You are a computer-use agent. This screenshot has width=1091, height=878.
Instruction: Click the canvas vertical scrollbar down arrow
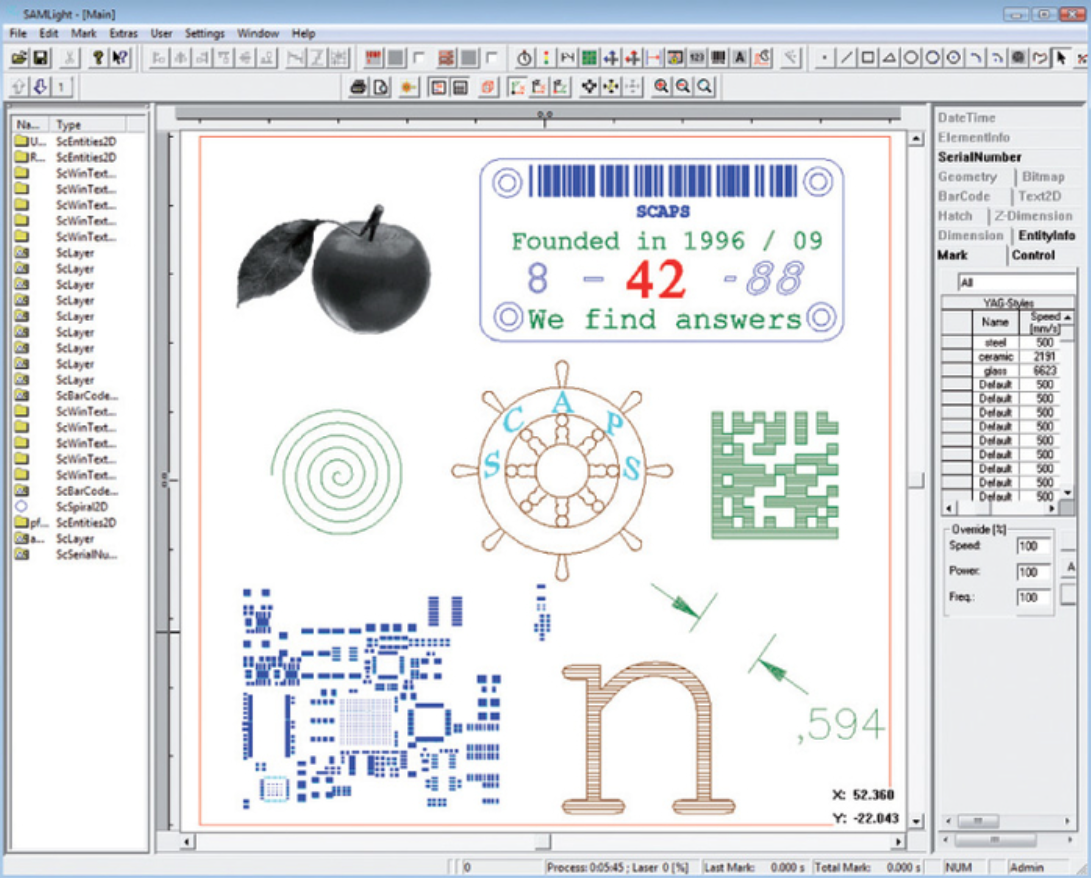[916, 822]
